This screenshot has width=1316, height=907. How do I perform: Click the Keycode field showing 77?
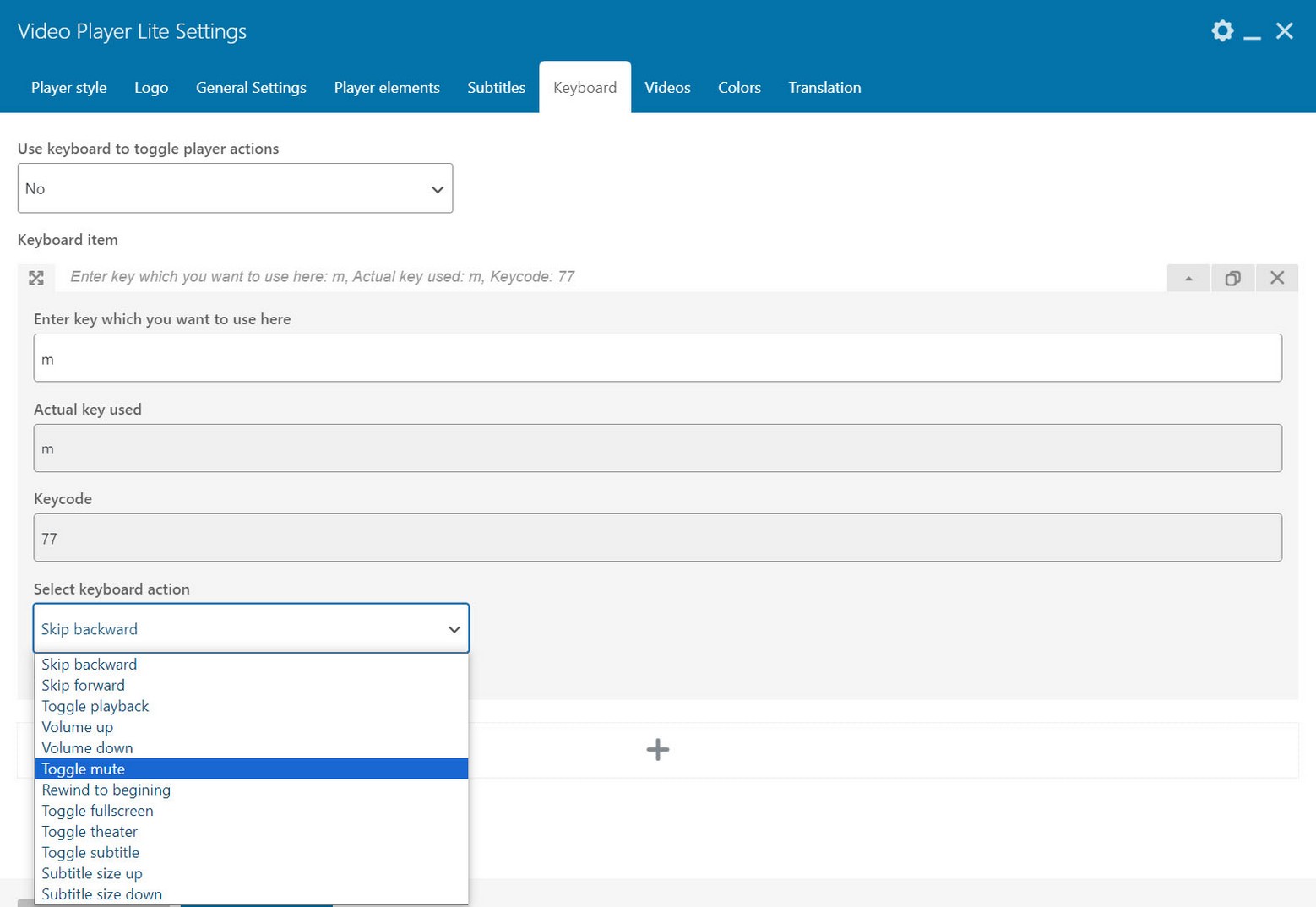pyautogui.click(x=657, y=538)
